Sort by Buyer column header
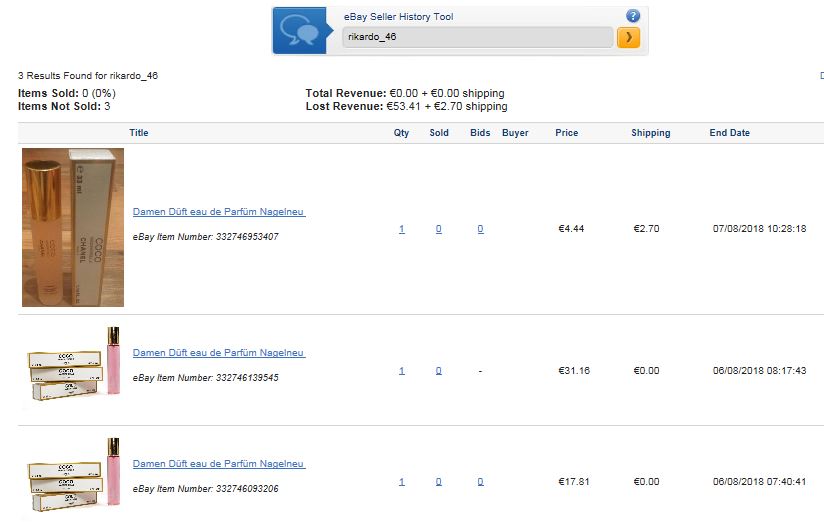Screen dimensions: 824x523 click(x=515, y=133)
